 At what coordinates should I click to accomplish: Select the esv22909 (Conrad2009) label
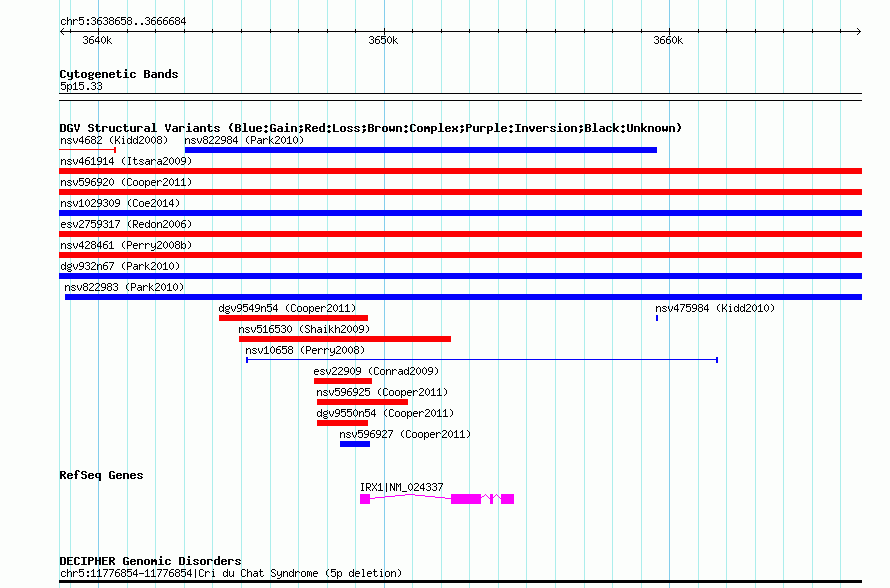coord(376,371)
